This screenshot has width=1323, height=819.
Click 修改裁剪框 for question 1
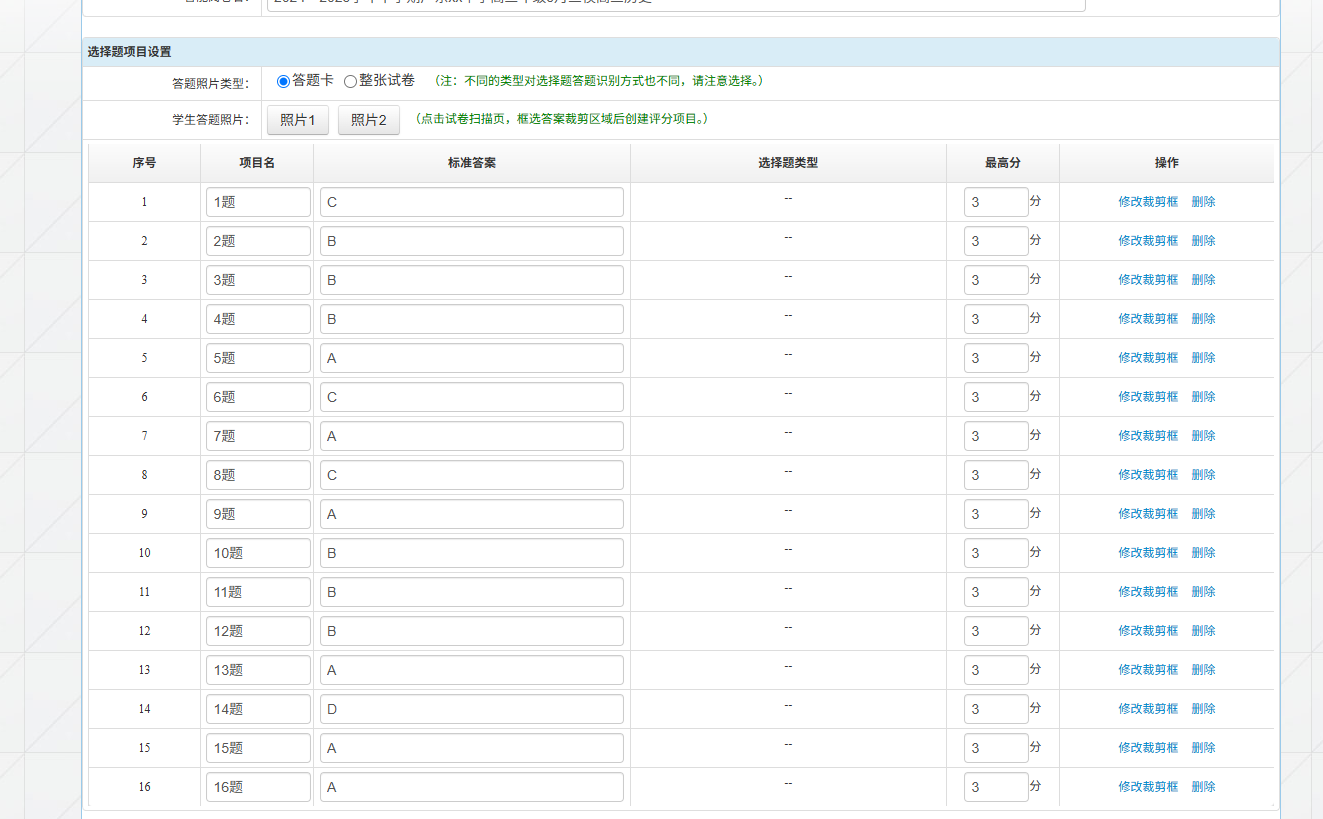pos(1148,202)
